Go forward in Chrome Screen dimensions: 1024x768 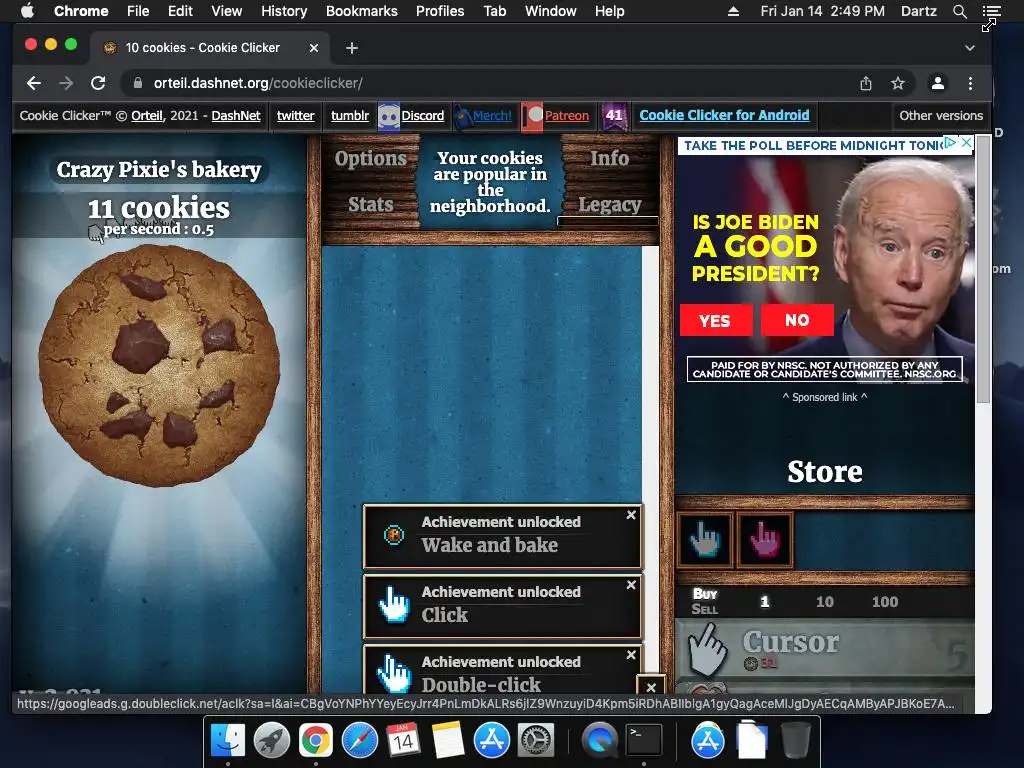[x=66, y=83]
